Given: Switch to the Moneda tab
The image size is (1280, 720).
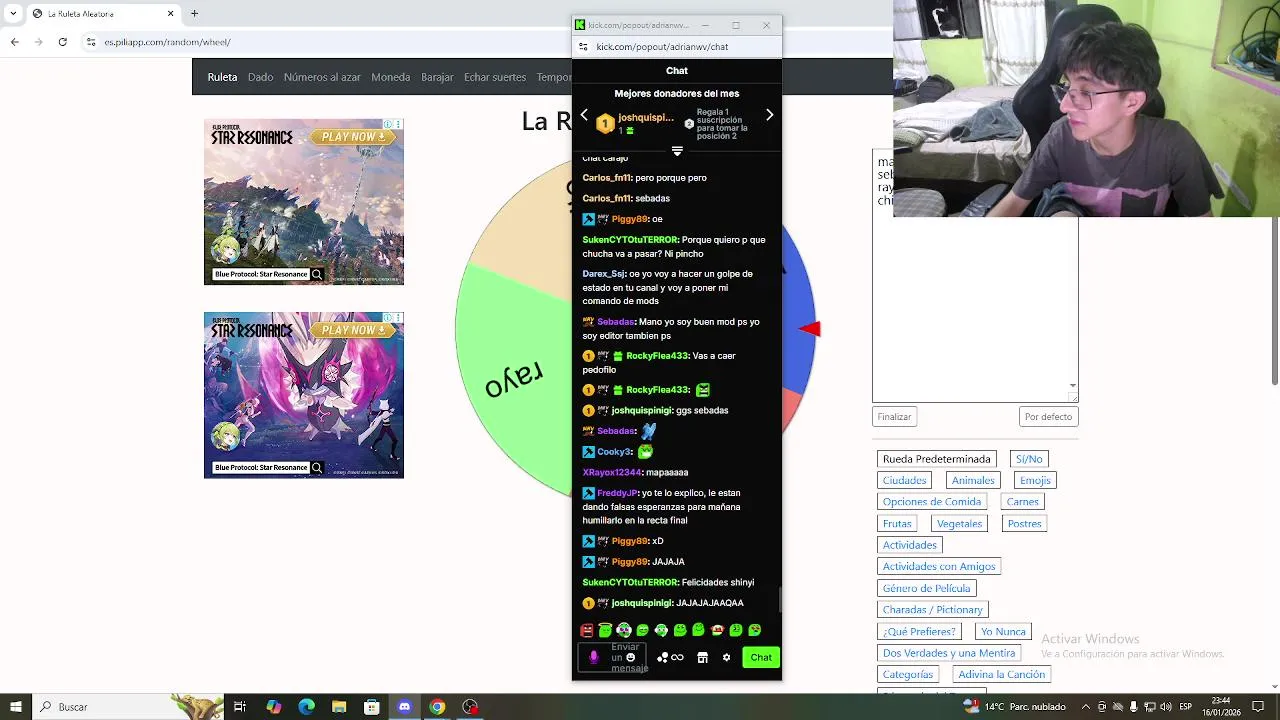Looking at the screenshot, I should (x=390, y=77).
